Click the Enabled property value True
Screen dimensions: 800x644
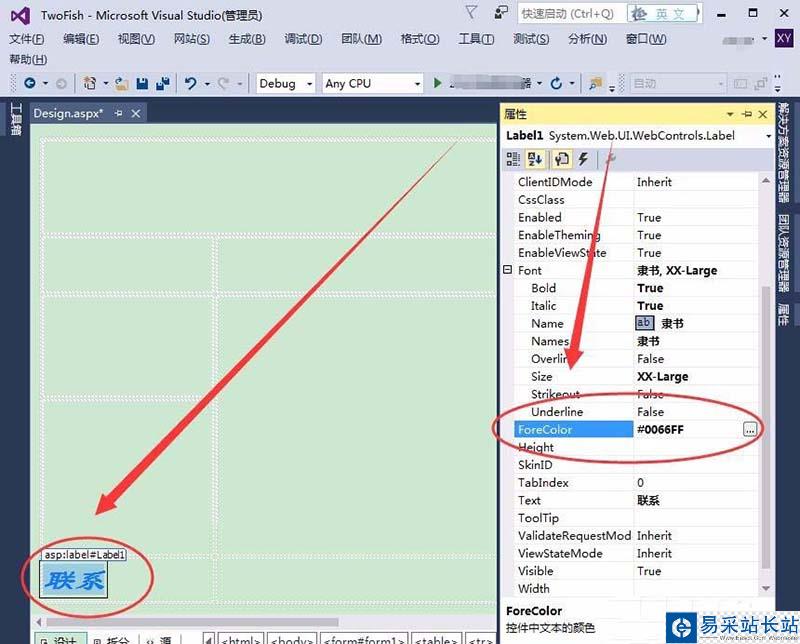pyautogui.click(x=649, y=217)
